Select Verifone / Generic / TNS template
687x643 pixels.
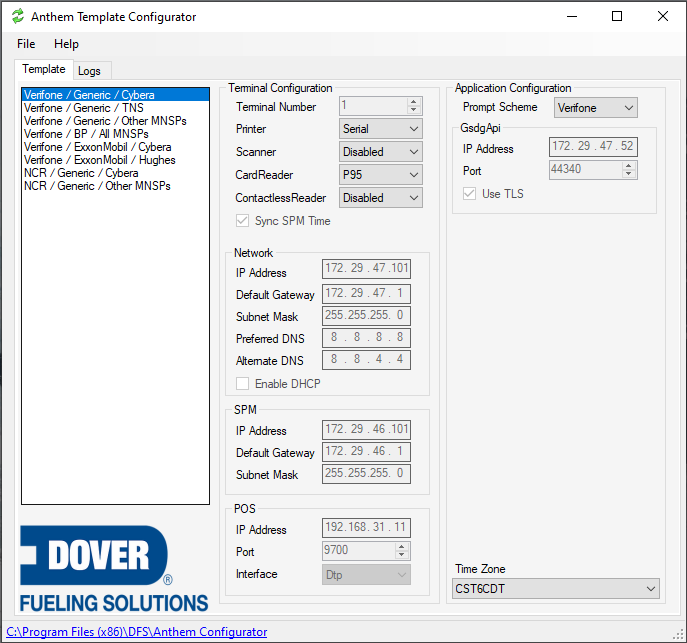115,108
